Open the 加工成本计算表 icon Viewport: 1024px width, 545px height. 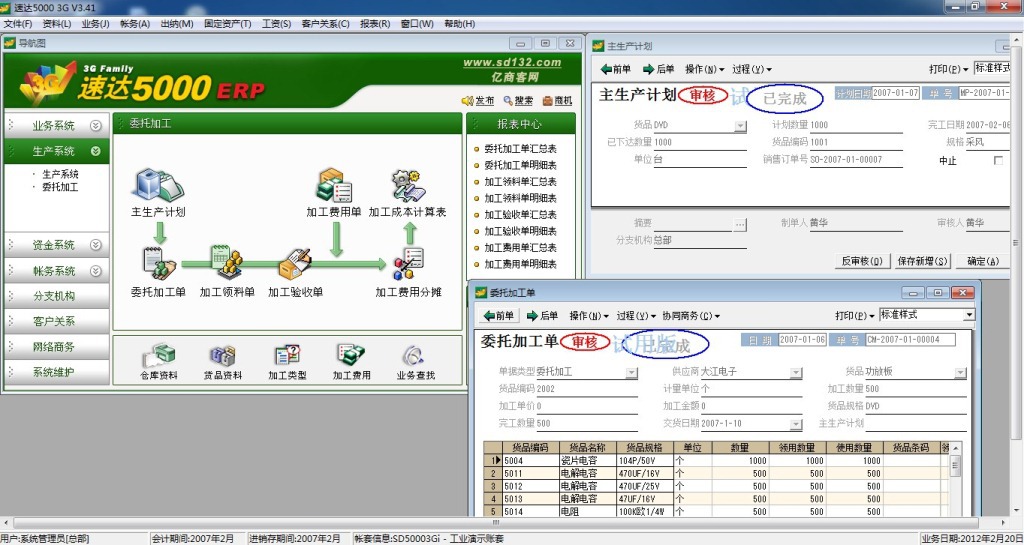click(x=408, y=185)
